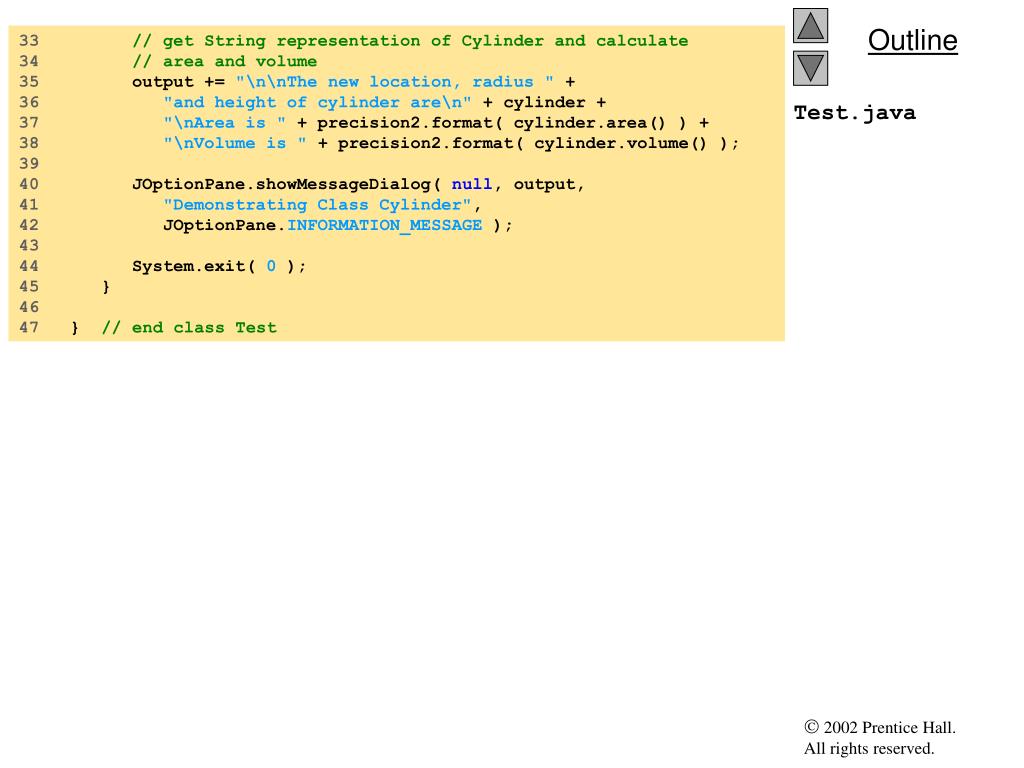Click JOptionPane.showMessageDialog on line 40
The width and height of the screenshot is (1024, 768).
(281, 184)
